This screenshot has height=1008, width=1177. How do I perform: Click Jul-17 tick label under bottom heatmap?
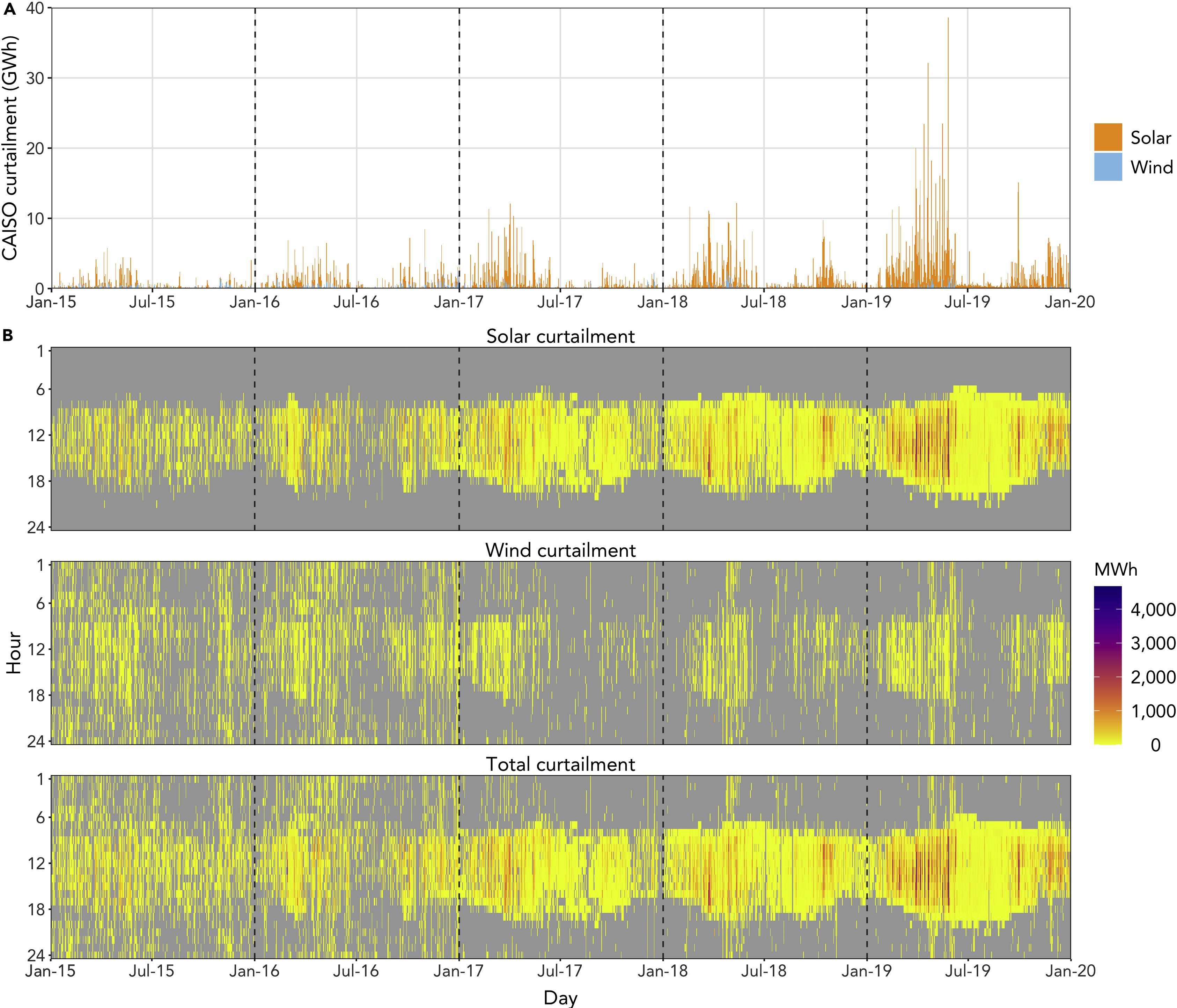point(560,971)
